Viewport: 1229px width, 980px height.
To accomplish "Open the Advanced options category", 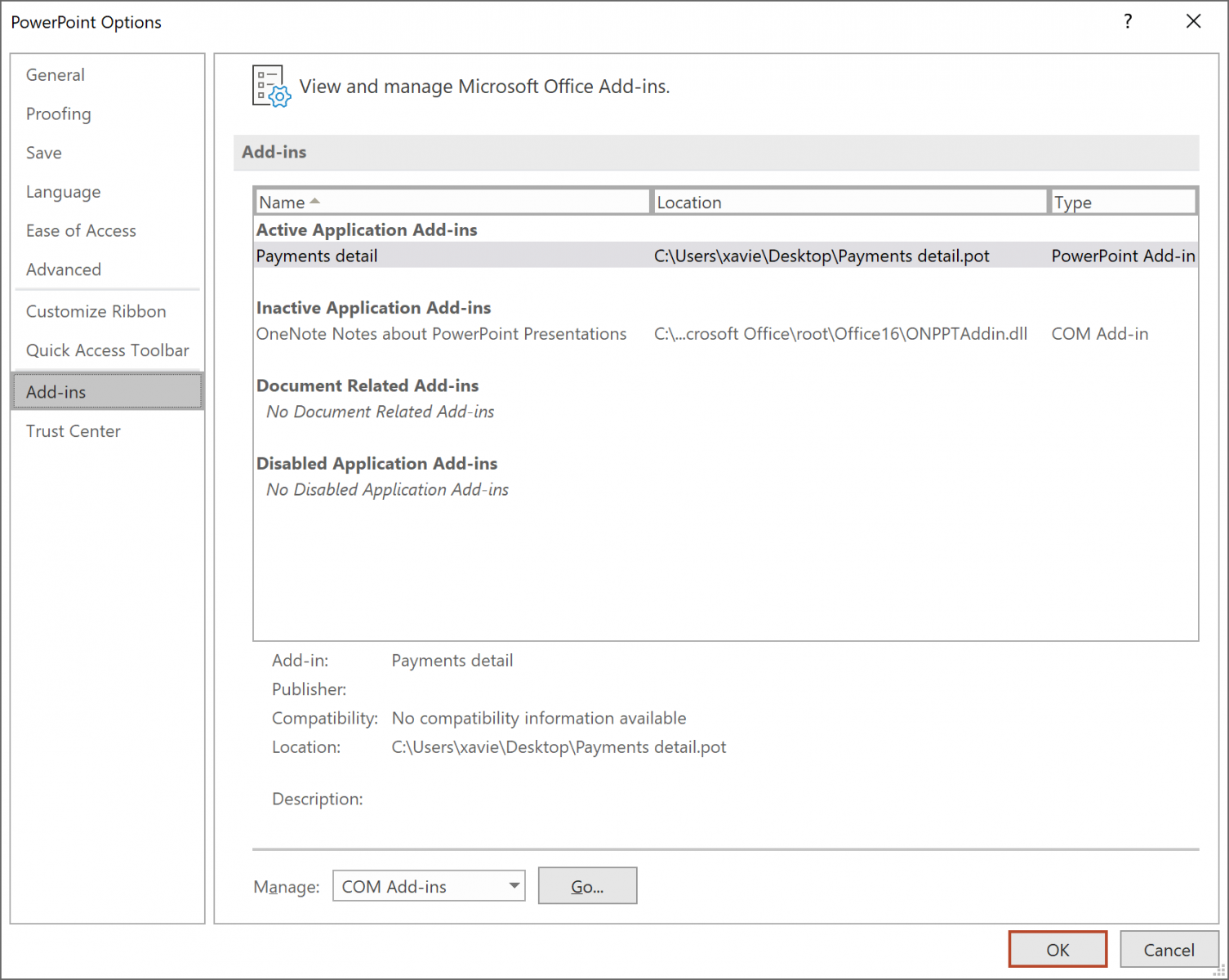I will 64,269.
